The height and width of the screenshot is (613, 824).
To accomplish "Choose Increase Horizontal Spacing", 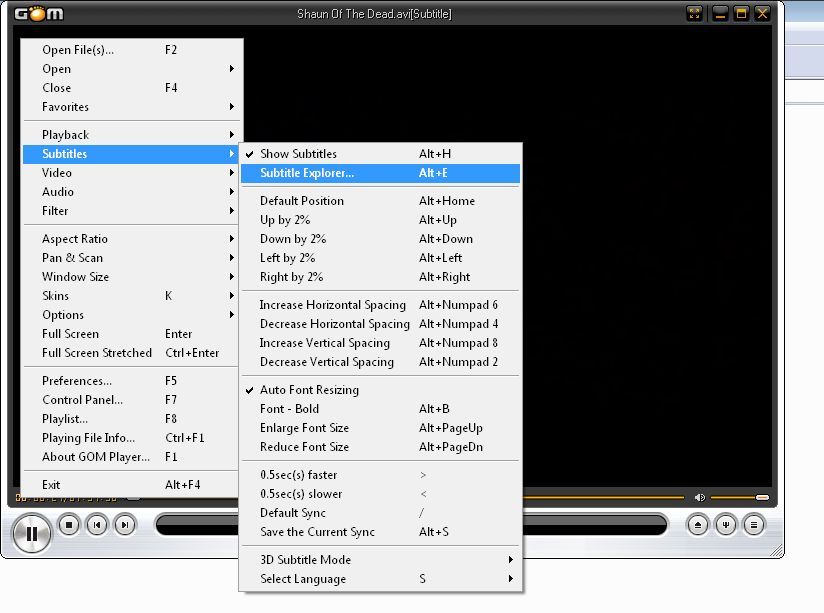I will pyautogui.click(x=380, y=305).
